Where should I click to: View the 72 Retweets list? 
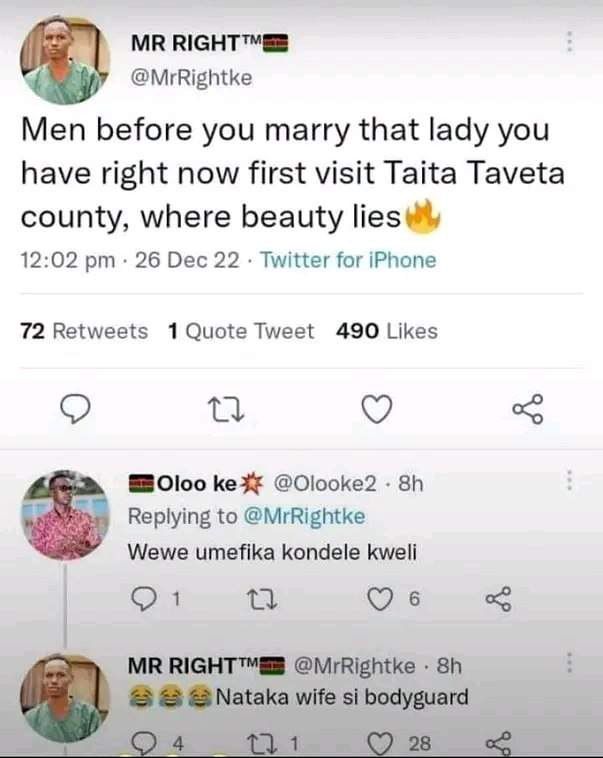coord(84,332)
